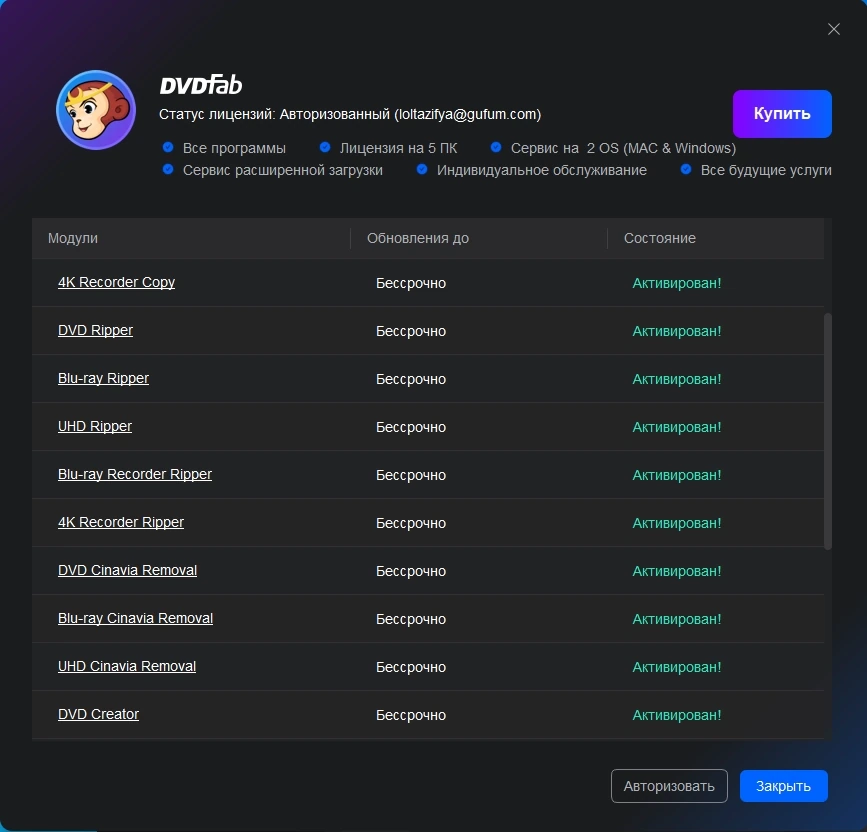Click the Лицензия на 5 ПК text

(398, 148)
